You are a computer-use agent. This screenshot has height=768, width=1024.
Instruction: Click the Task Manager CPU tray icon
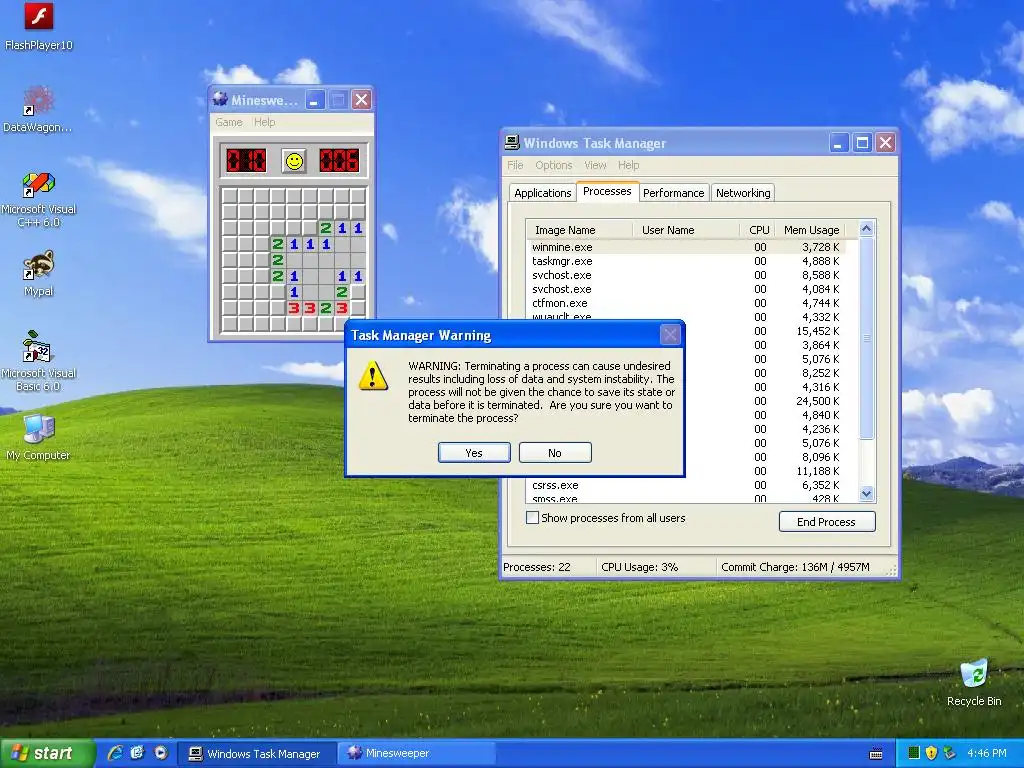pos(914,754)
